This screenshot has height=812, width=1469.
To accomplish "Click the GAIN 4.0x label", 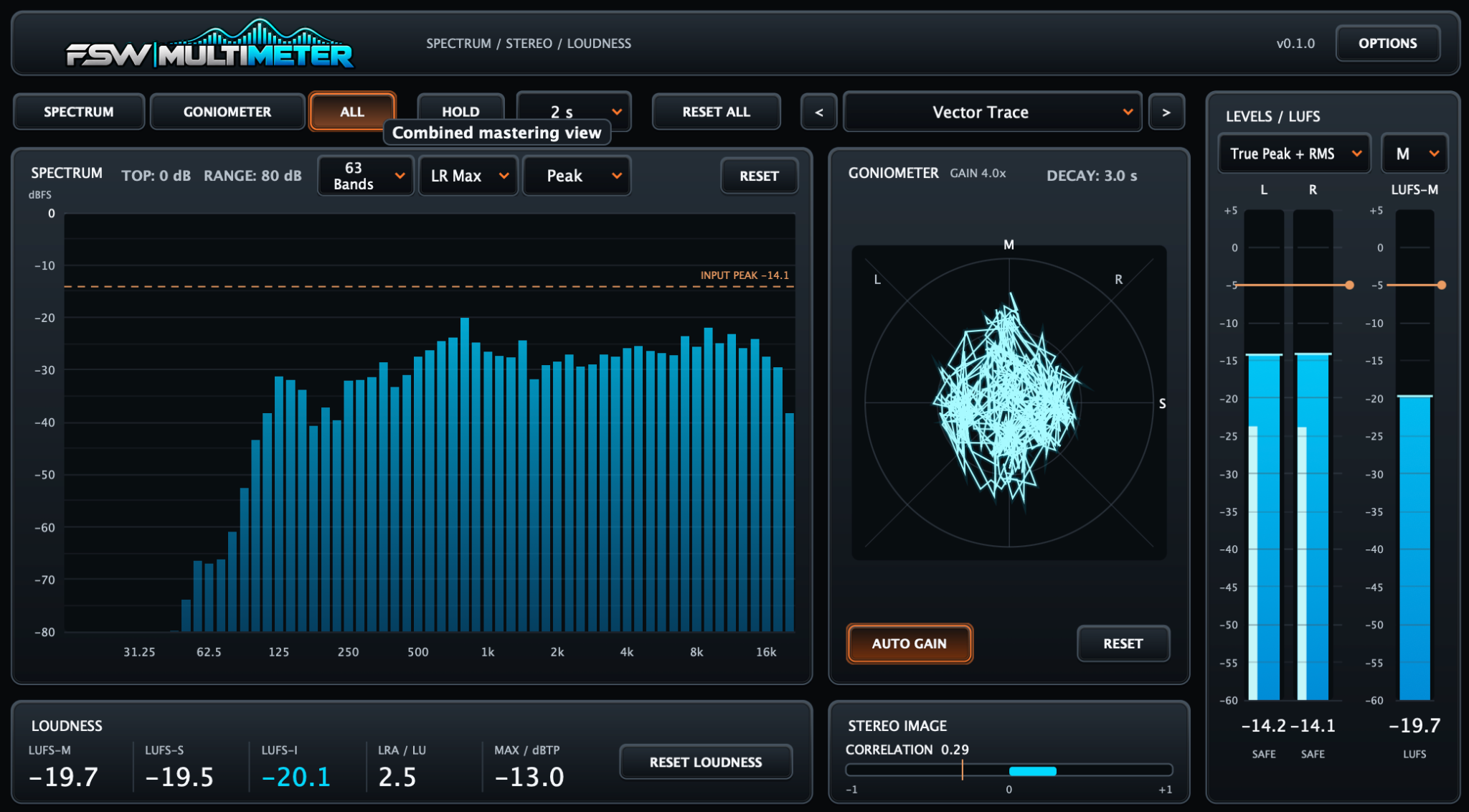I will pyautogui.click(x=978, y=174).
